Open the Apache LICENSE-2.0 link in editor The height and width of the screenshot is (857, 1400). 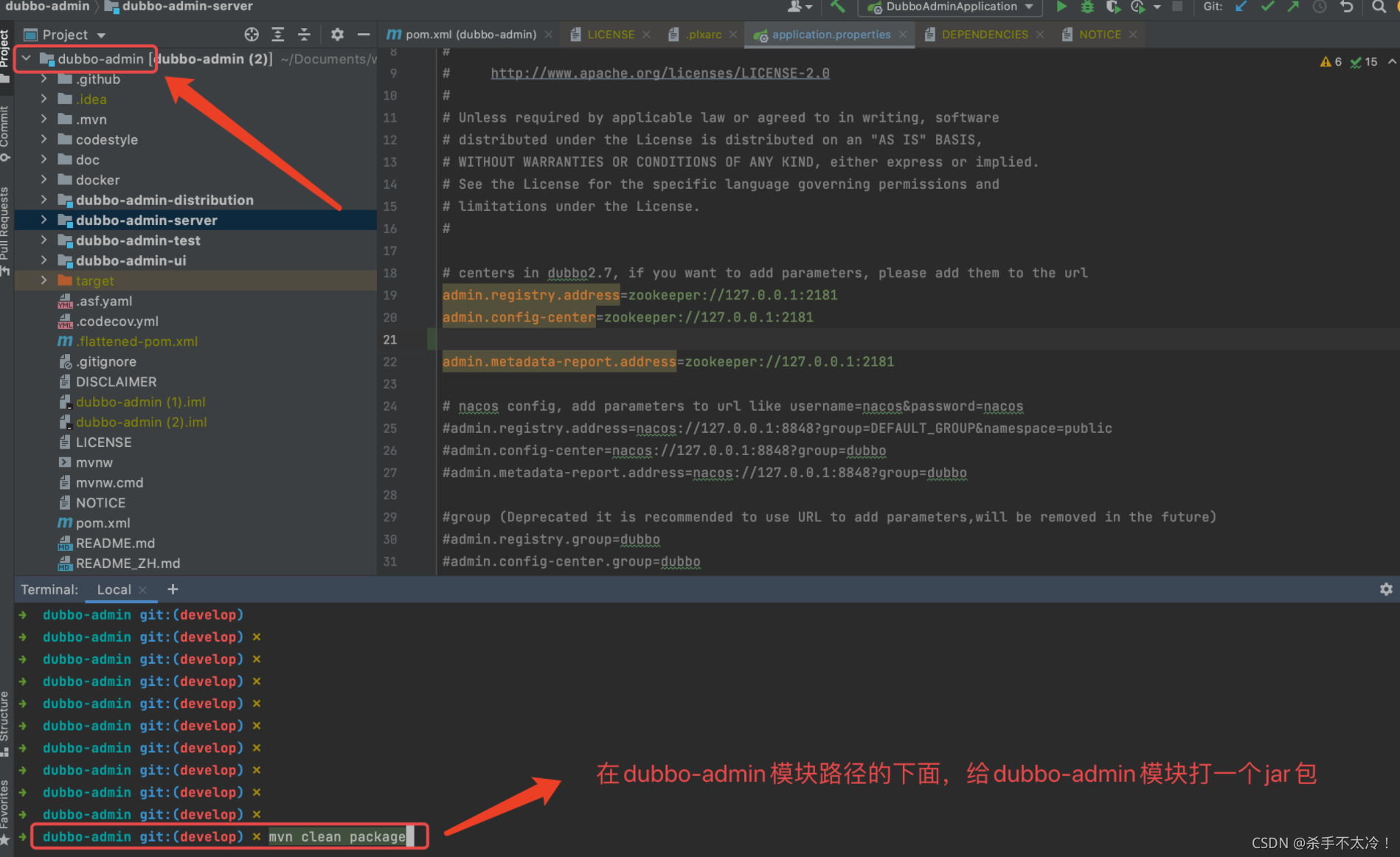click(660, 73)
